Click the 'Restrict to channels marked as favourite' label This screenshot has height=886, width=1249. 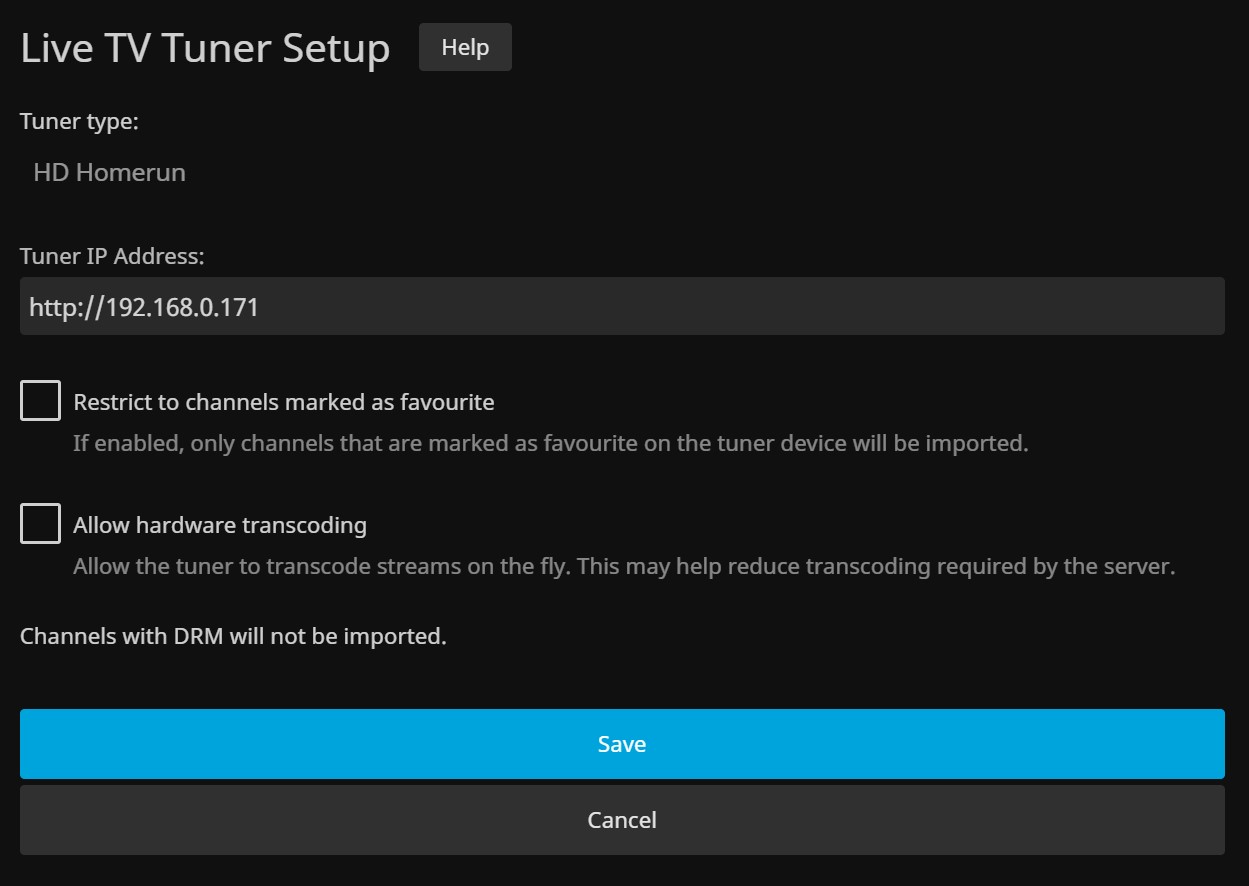pos(284,402)
